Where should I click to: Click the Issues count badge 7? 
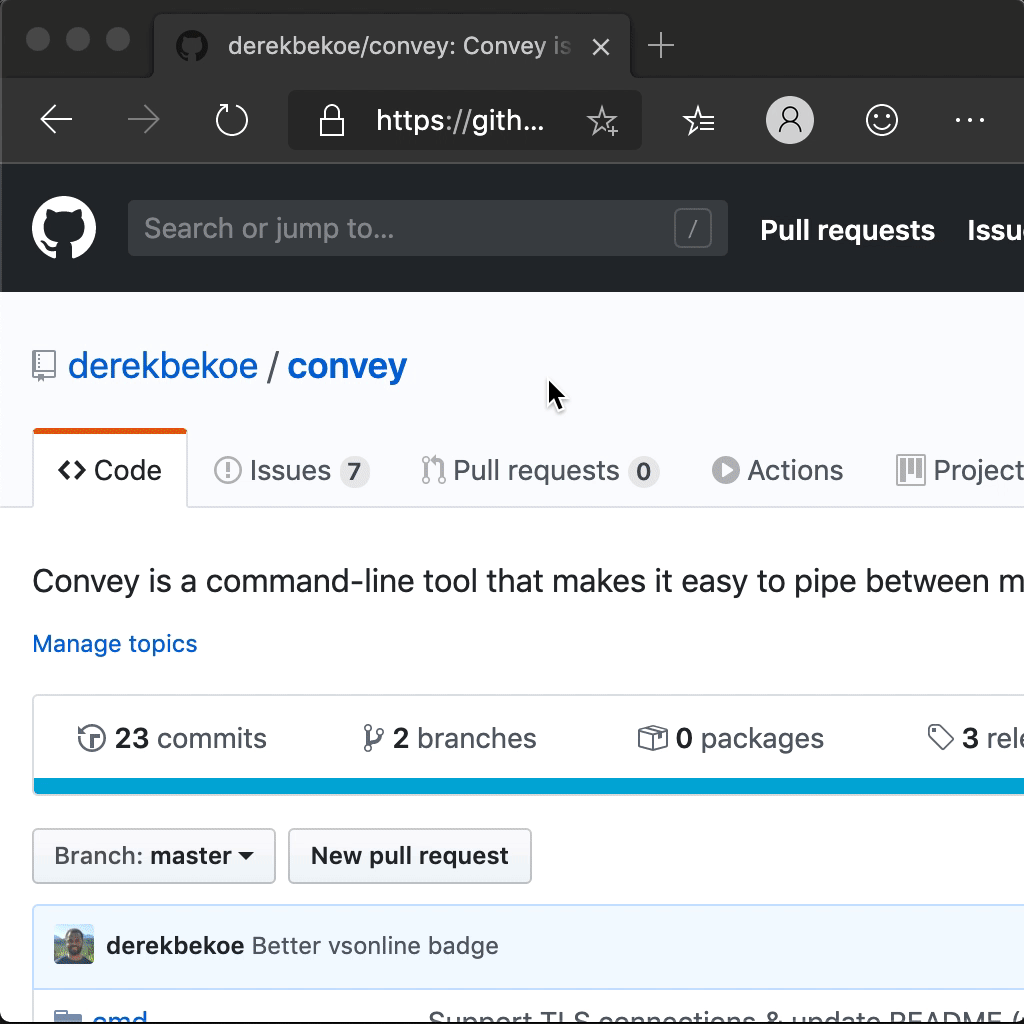tap(354, 472)
